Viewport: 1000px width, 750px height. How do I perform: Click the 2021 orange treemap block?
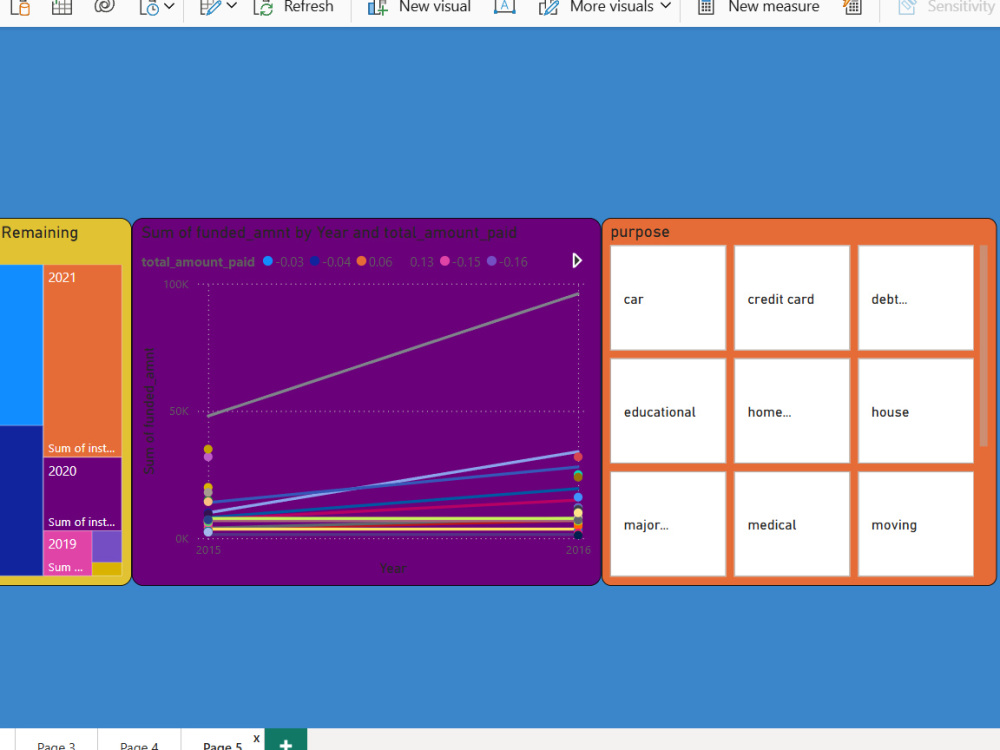82,360
